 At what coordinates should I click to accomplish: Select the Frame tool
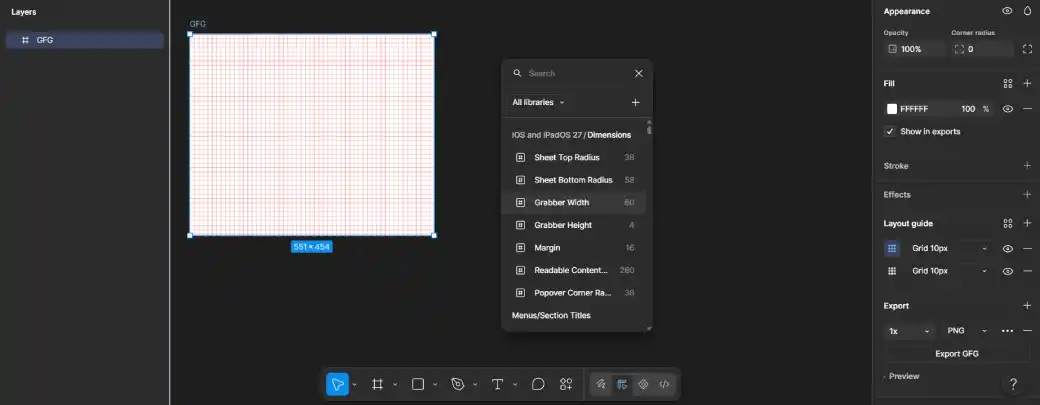pos(377,384)
